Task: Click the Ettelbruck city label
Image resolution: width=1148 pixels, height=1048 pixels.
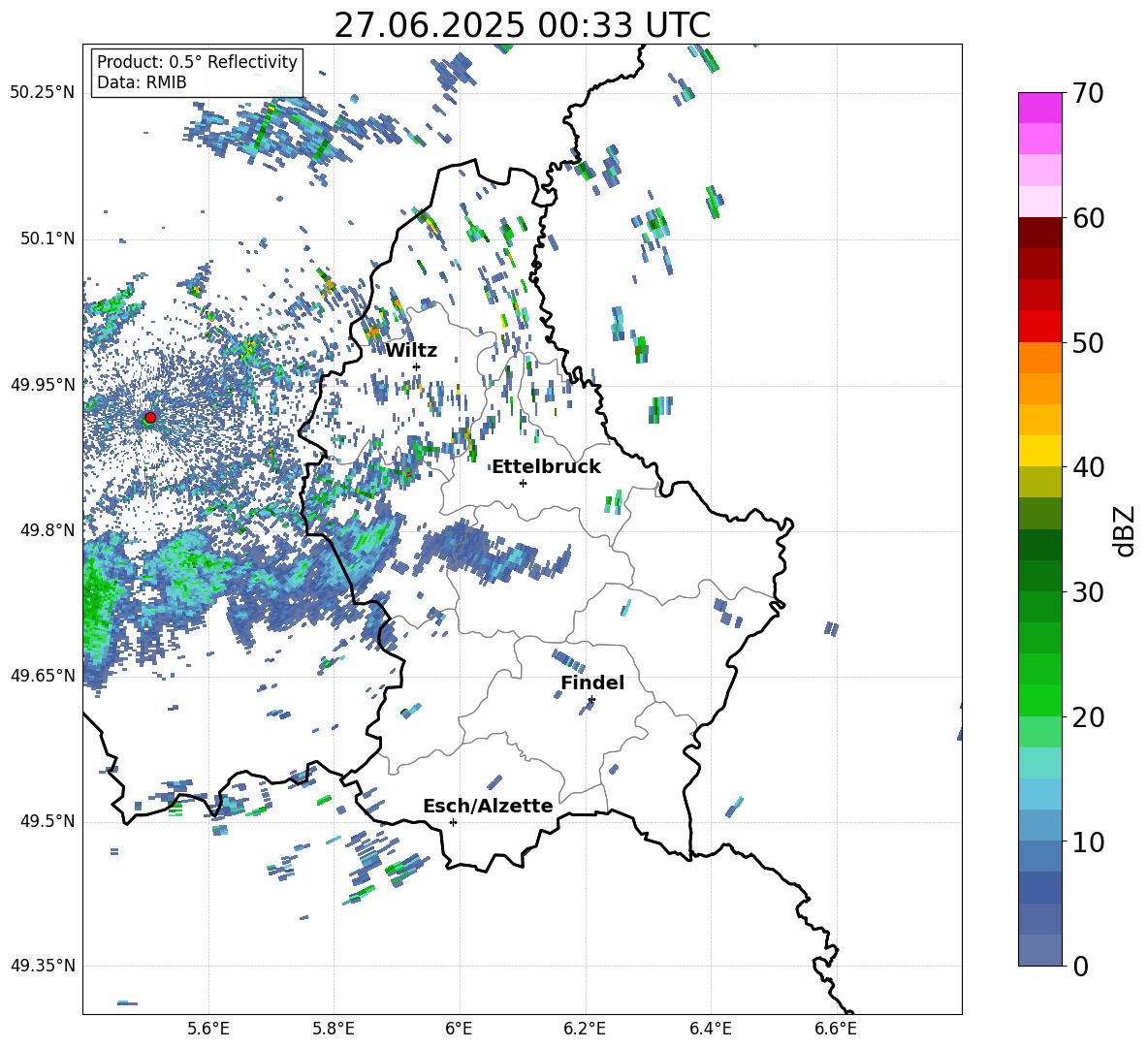Action: click(546, 467)
